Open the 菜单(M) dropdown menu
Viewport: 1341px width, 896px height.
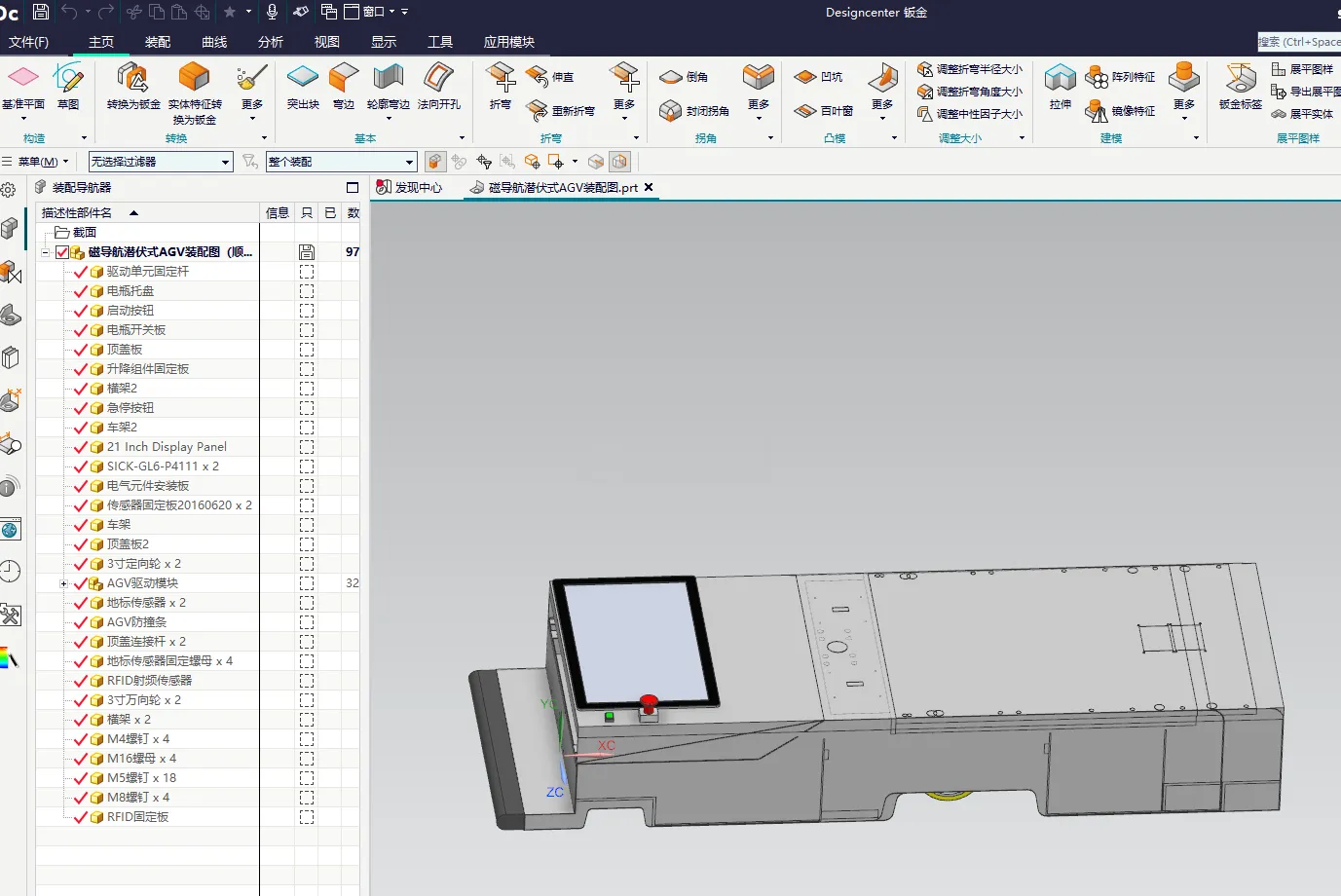tap(37, 162)
